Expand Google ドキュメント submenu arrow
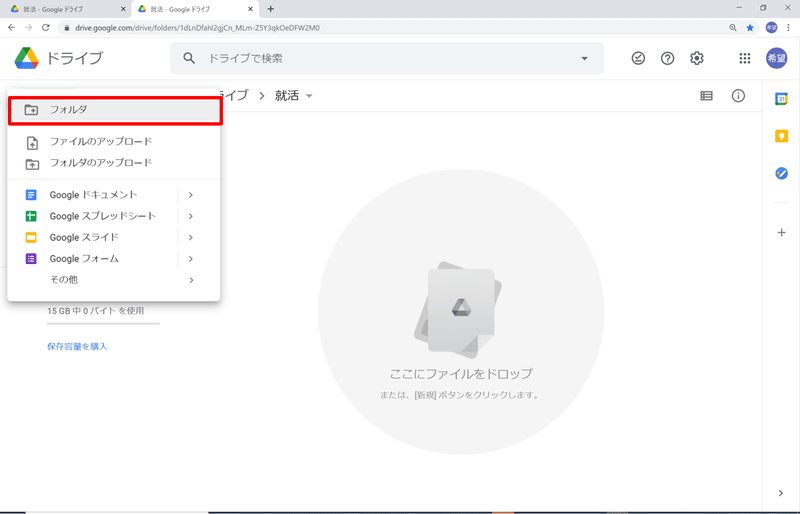 190,195
